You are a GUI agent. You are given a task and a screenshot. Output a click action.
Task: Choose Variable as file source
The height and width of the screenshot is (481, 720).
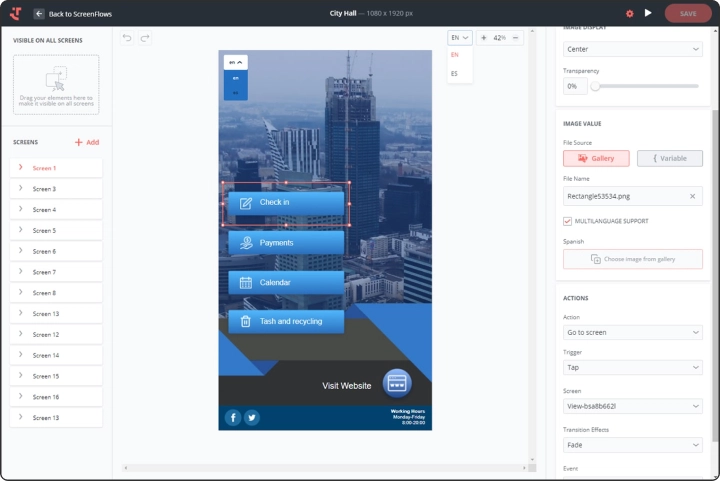tap(669, 158)
